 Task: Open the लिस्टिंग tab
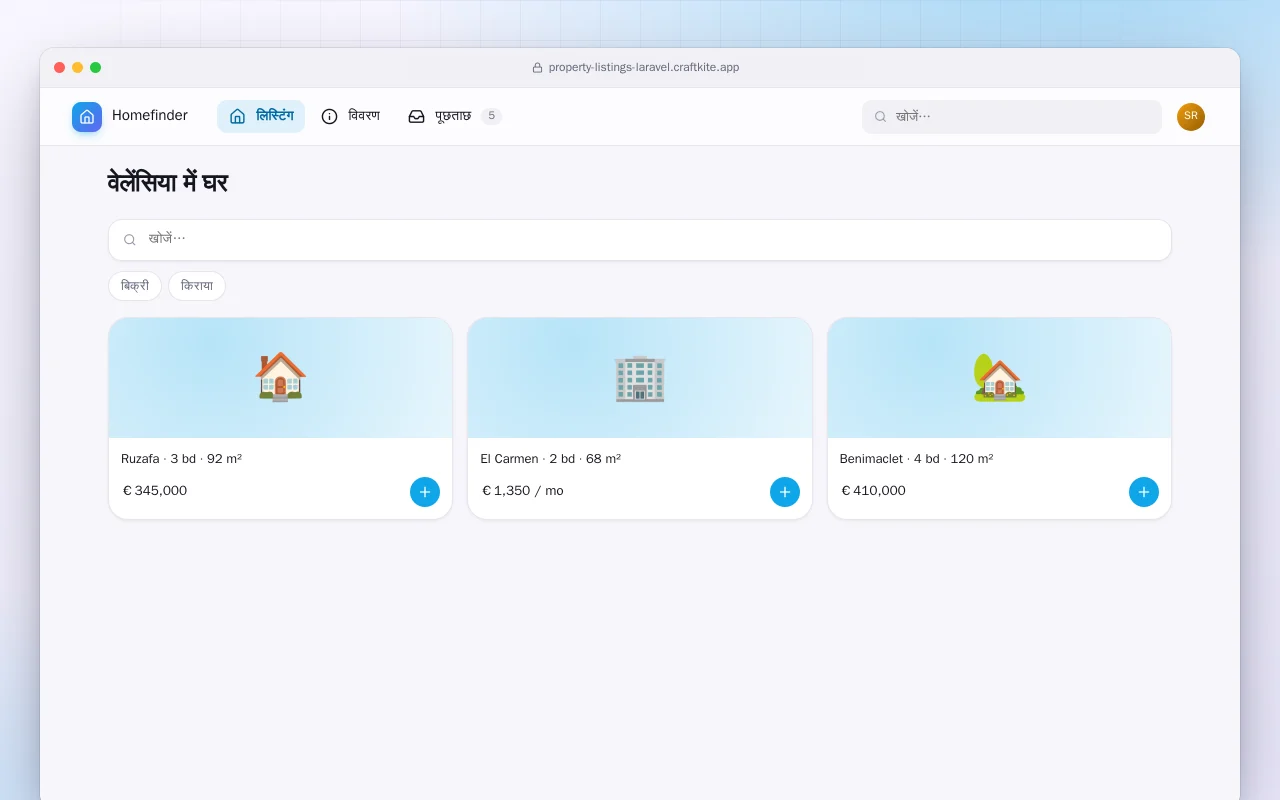pos(261,116)
